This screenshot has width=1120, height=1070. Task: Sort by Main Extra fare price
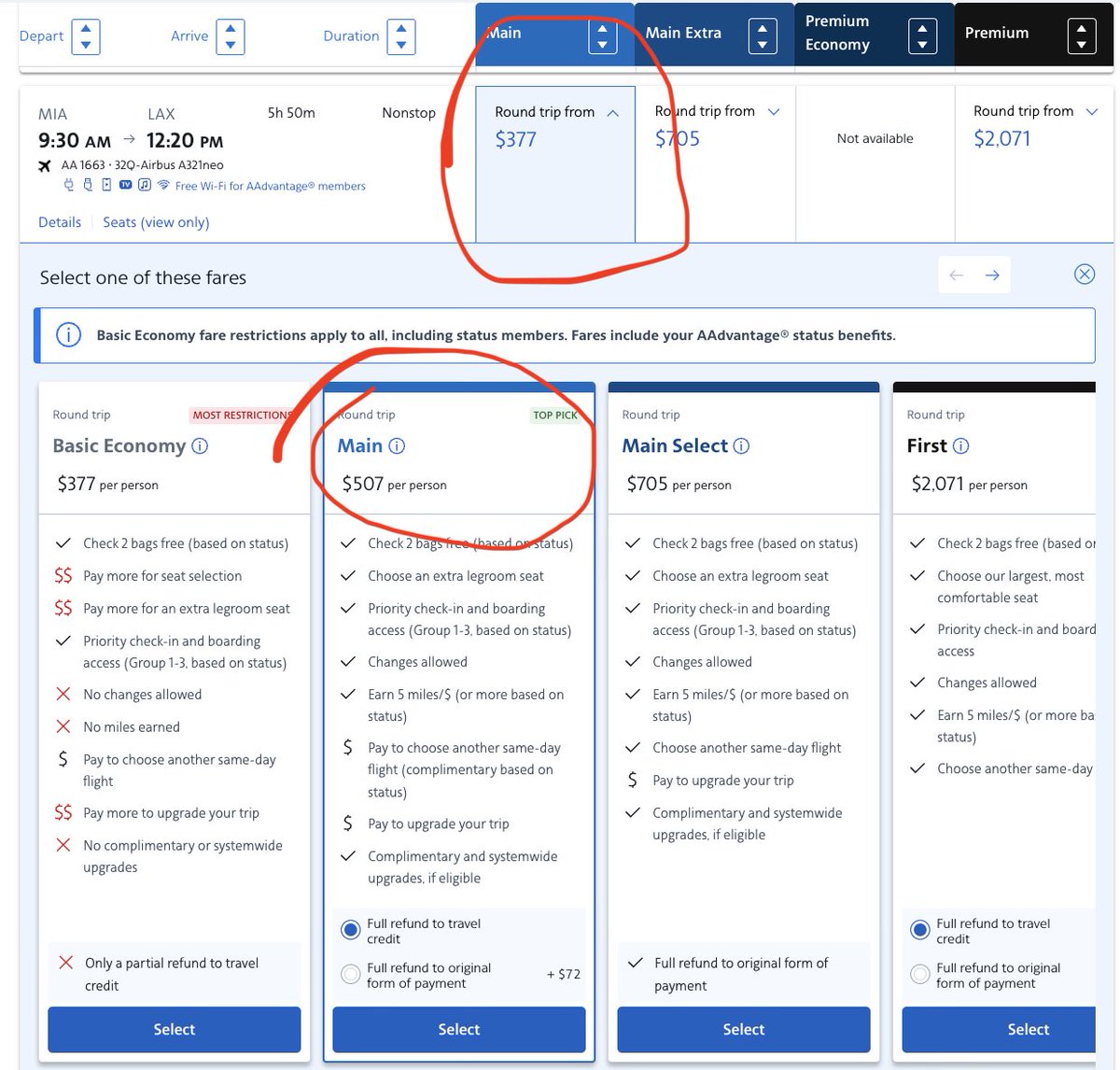[763, 36]
